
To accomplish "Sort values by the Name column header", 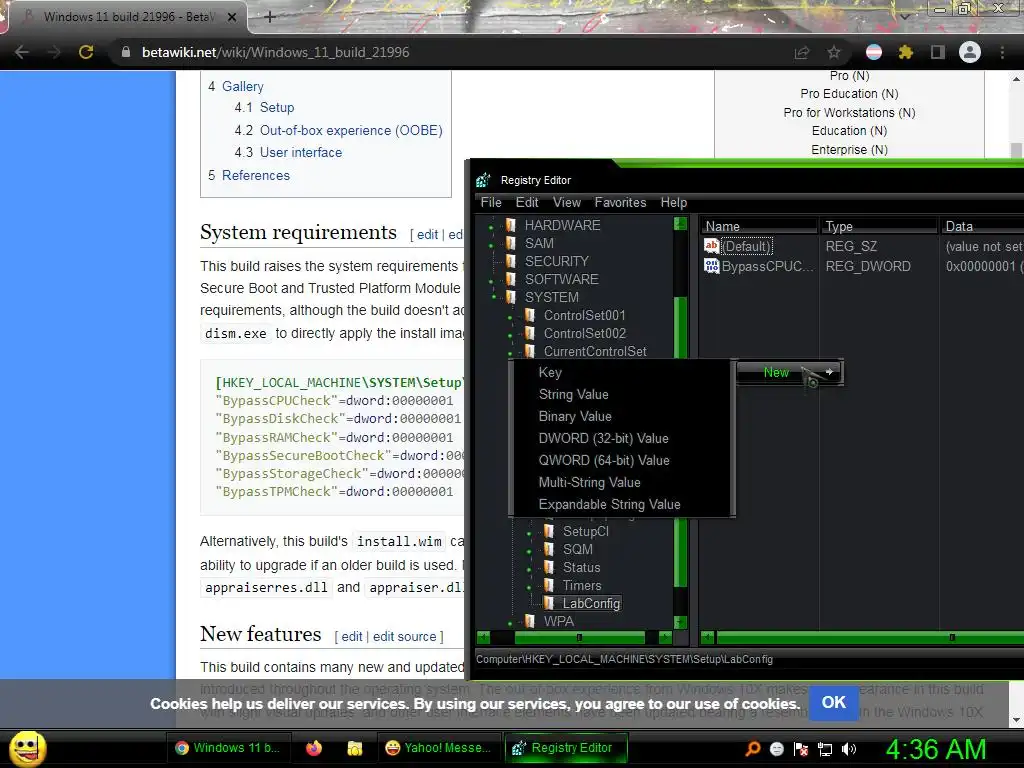I will [759, 226].
